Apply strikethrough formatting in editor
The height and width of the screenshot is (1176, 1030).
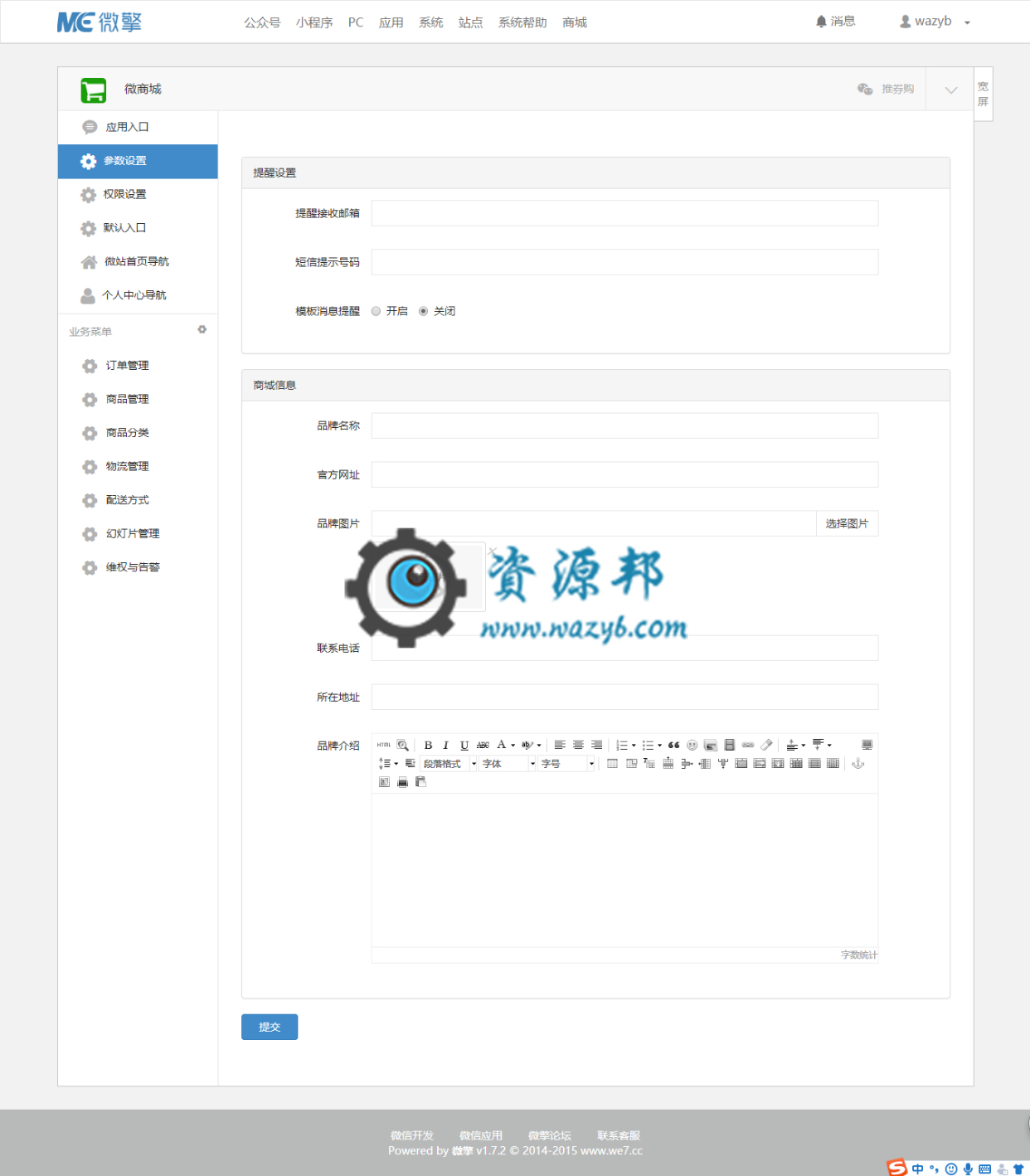483,745
